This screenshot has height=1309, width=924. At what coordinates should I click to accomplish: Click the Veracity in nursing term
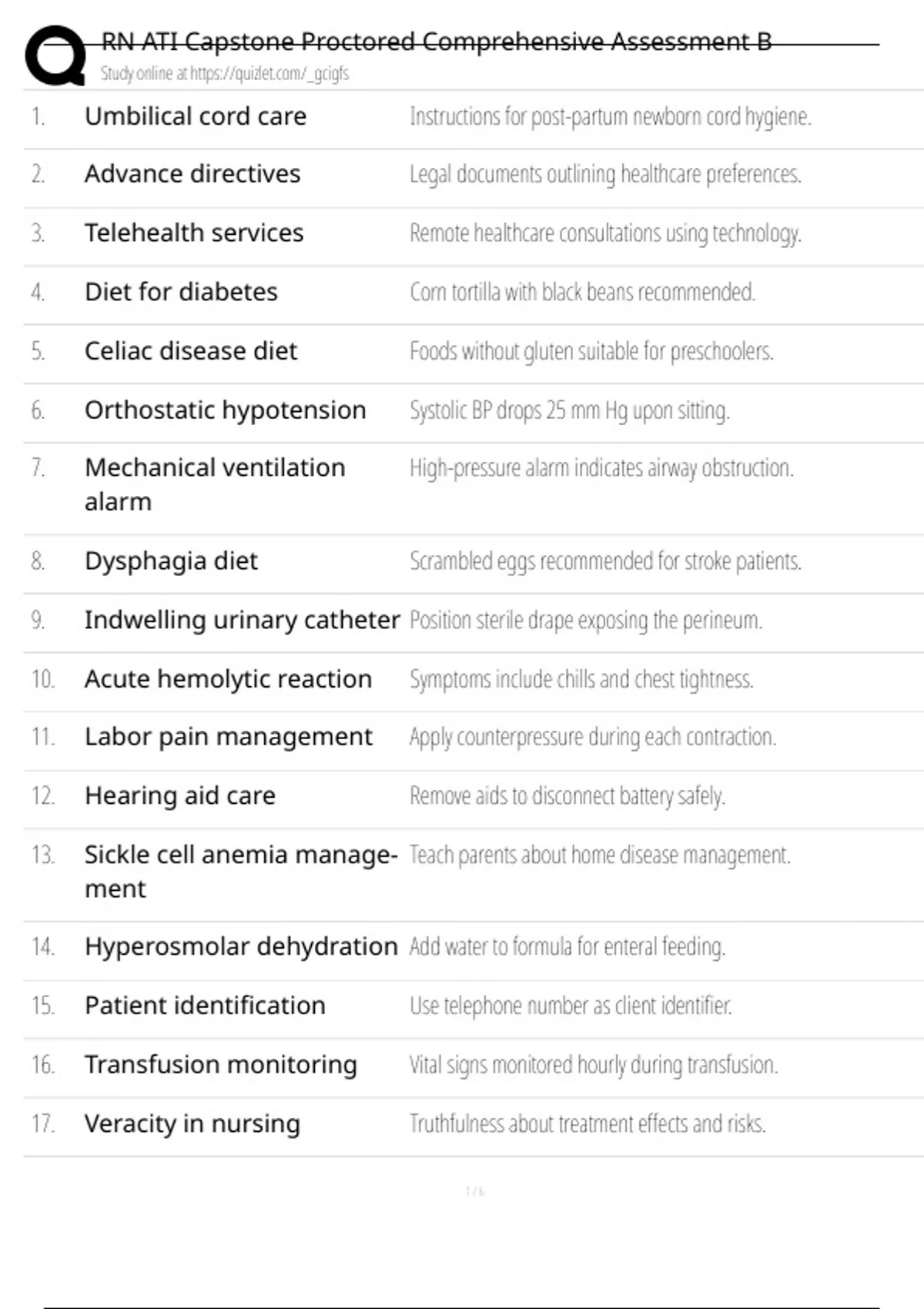[x=192, y=1123]
